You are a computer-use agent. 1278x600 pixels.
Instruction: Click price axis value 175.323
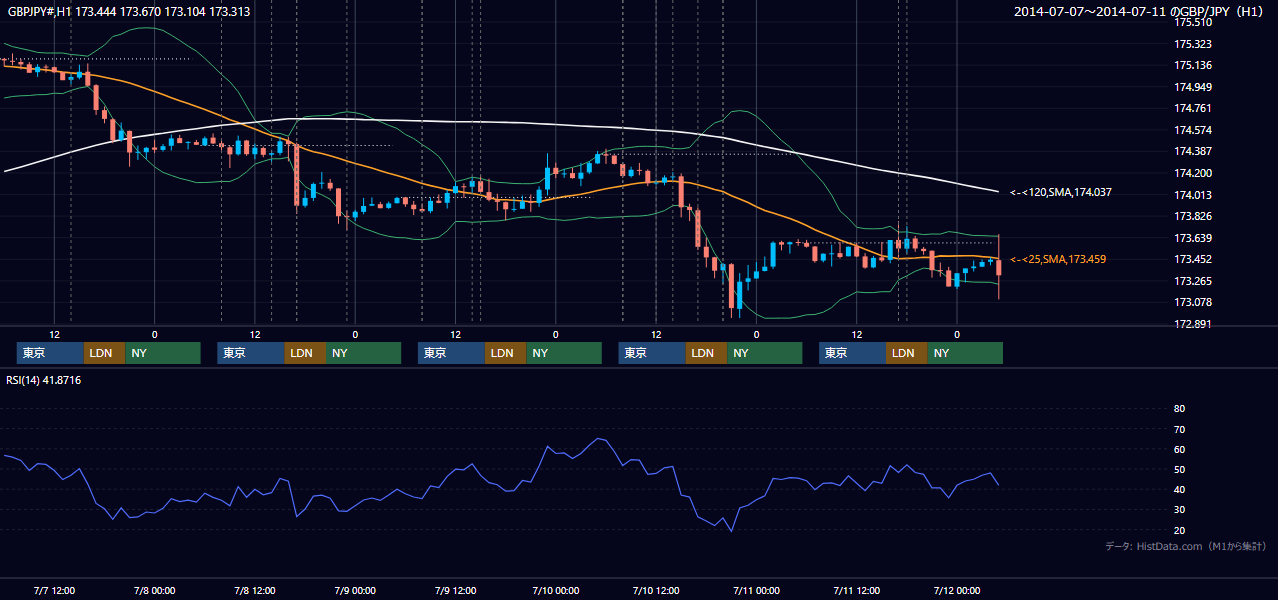tap(1192, 45)
